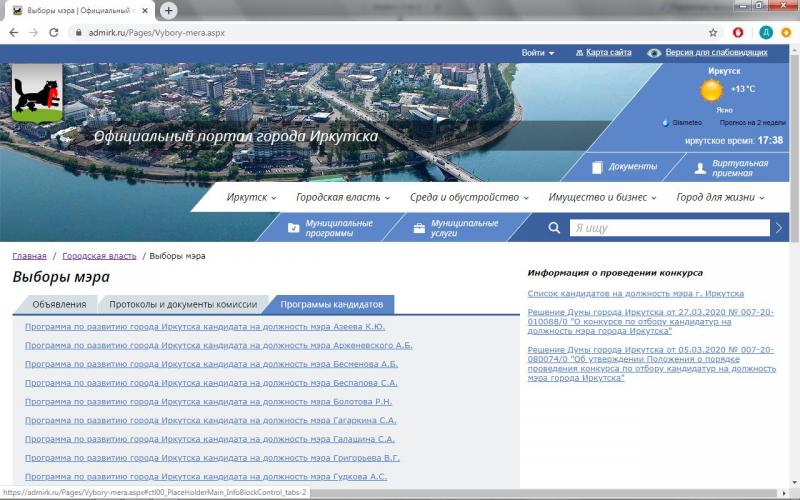Image resolution: width=800 pixels, height=500 pixels.
Task: Click the eye icon for visually impaired version
Action: [654, 53]
